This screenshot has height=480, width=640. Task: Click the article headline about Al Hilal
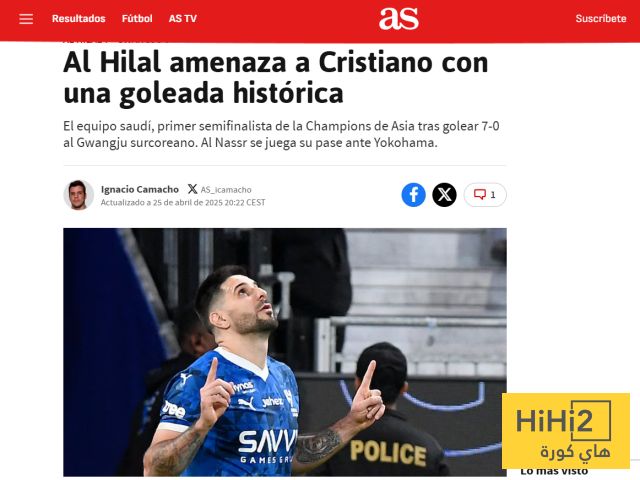(x=276, y=78)
